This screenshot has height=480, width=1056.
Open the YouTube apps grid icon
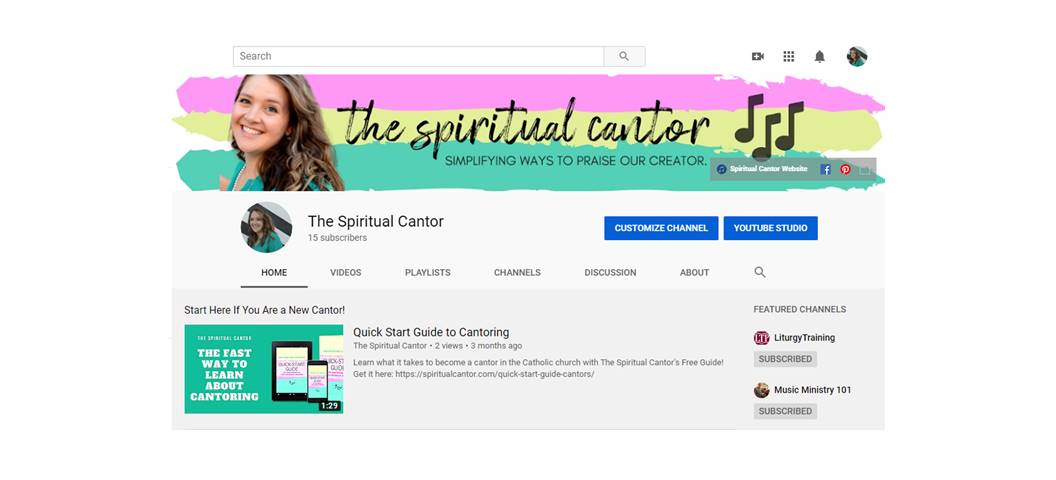tap(789, 57)
